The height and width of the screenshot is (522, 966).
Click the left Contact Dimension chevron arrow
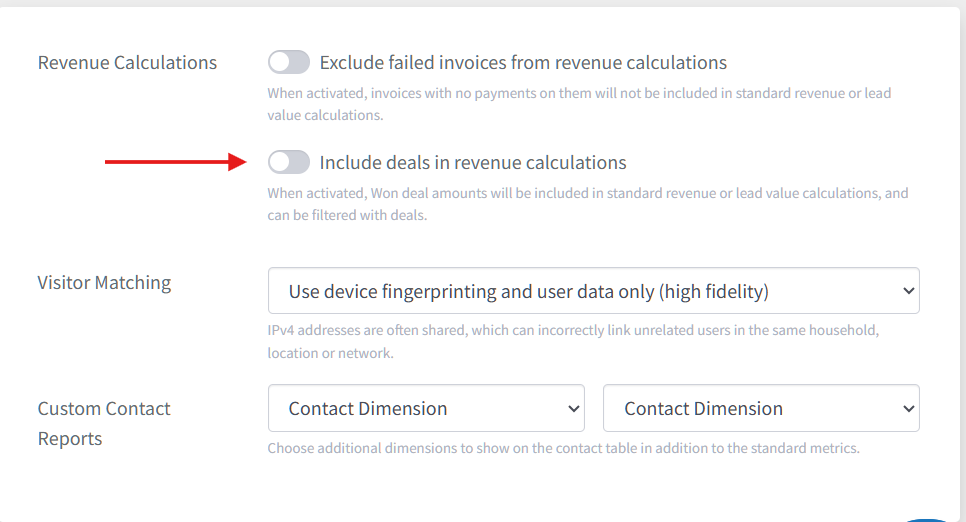[573, 408]
